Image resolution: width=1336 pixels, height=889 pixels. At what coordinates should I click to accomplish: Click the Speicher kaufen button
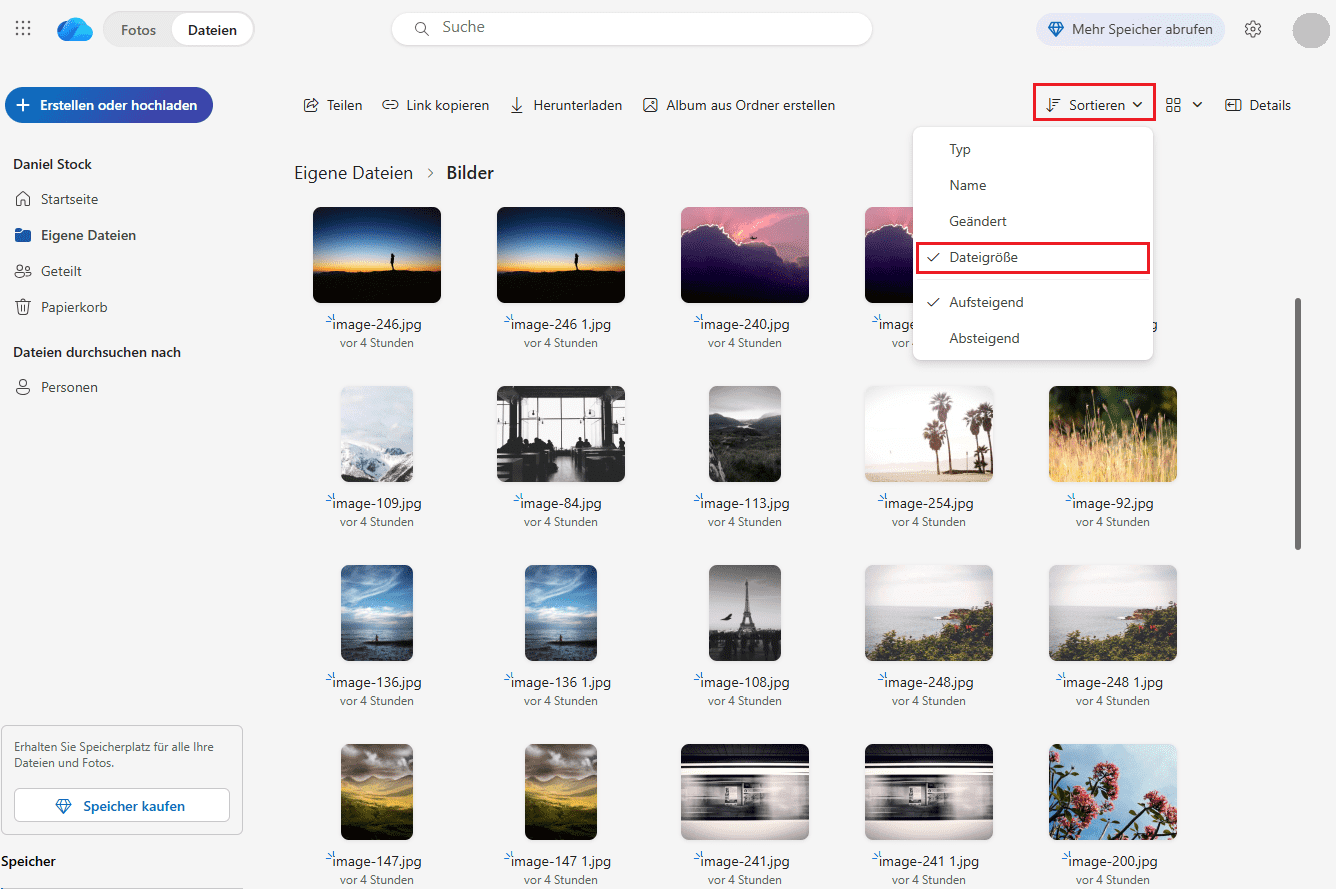[122, 806]
